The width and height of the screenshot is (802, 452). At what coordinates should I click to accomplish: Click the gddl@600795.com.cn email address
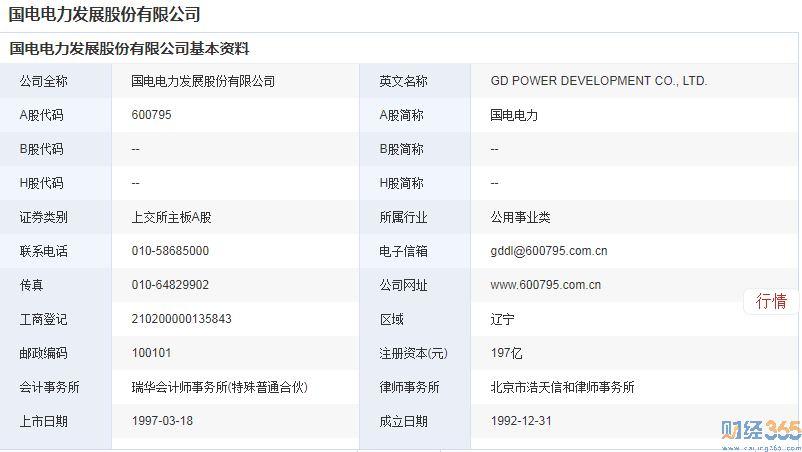tap(548, 251)
